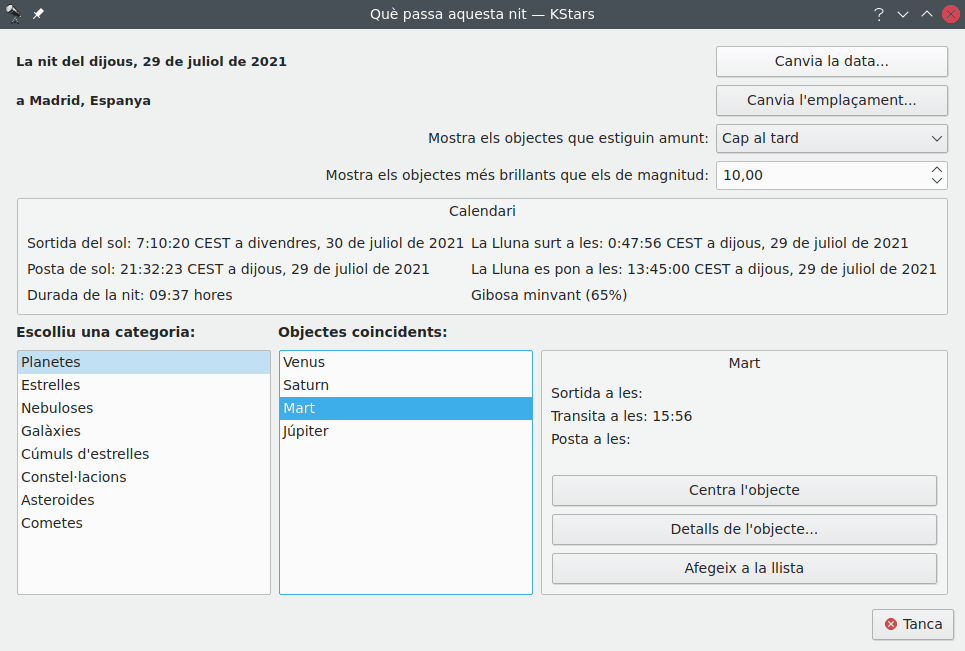Click 'Afegeix a la llista' button
This screenshot has height=651, width=965.
tap(744, 568)
